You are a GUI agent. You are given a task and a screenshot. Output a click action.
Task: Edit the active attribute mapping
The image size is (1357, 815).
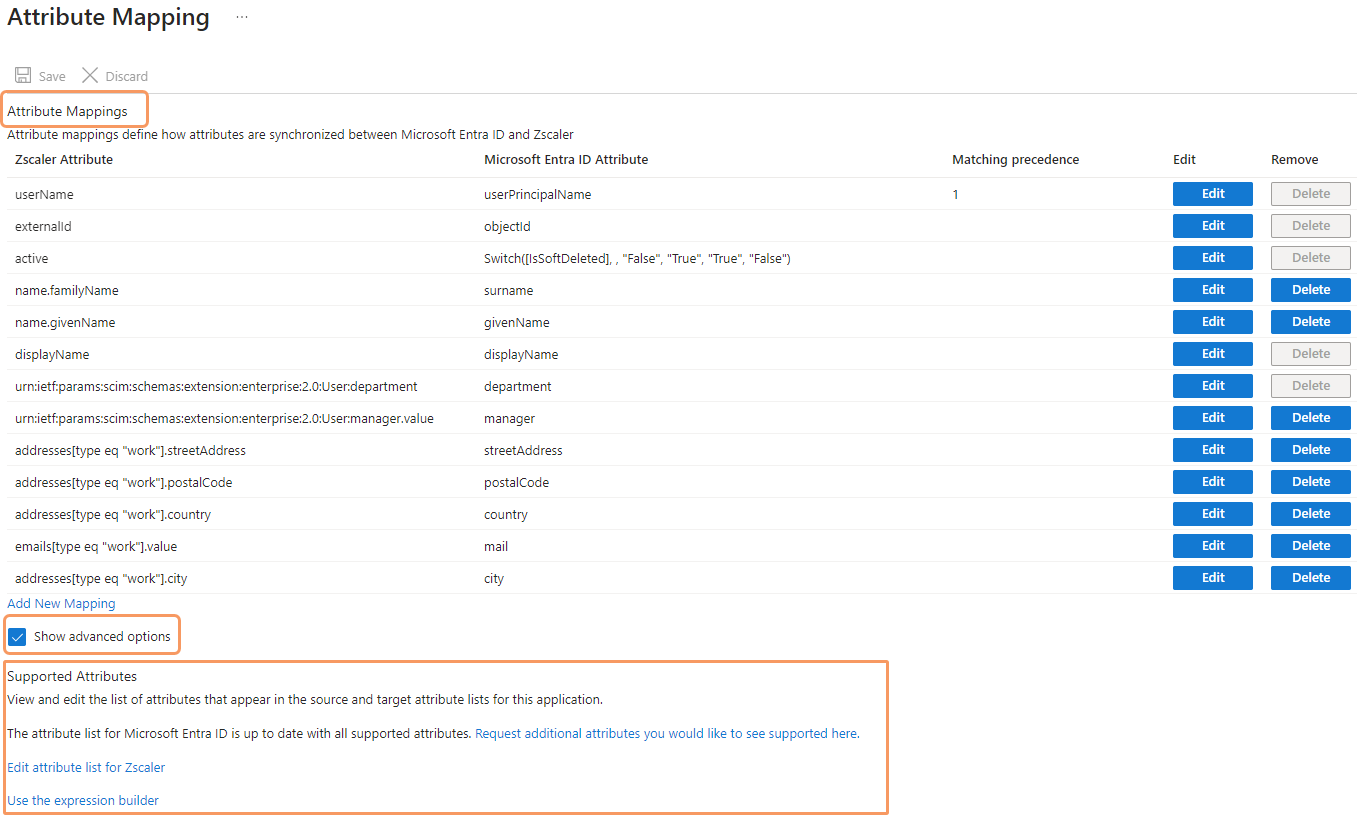pyautogui.click(x=1212, y=258)
